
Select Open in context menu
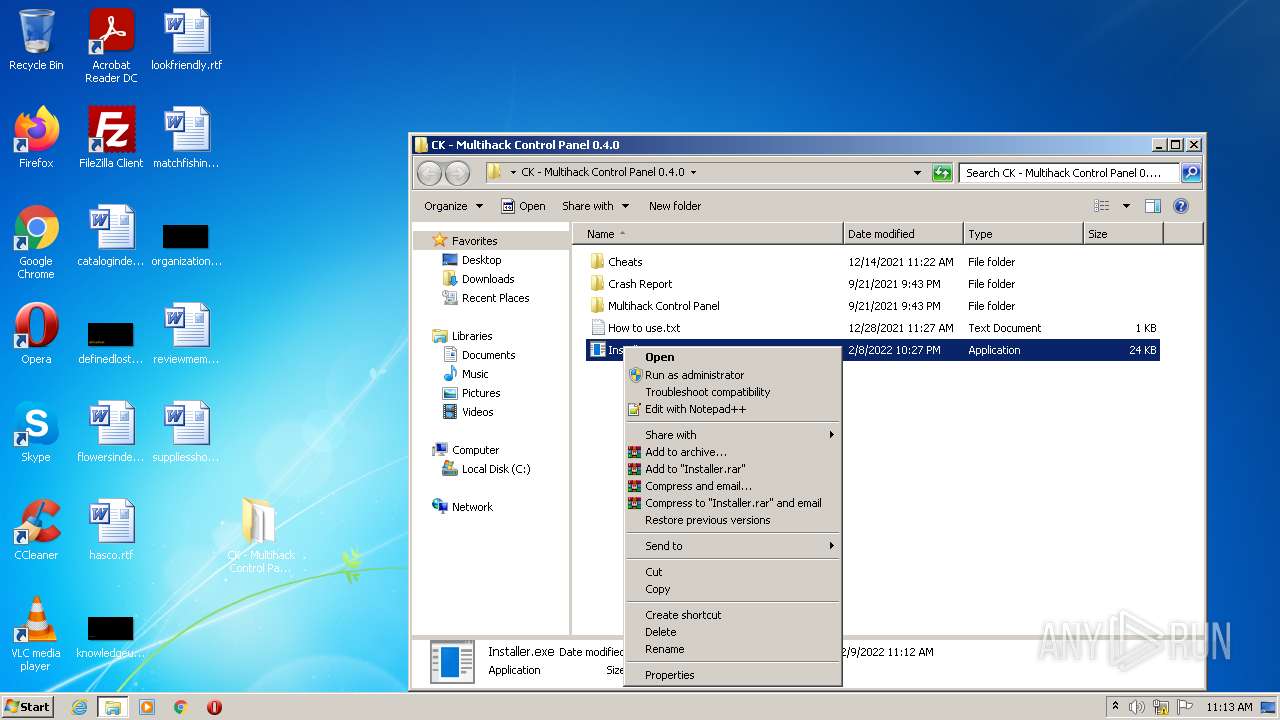tap(733, 357)
